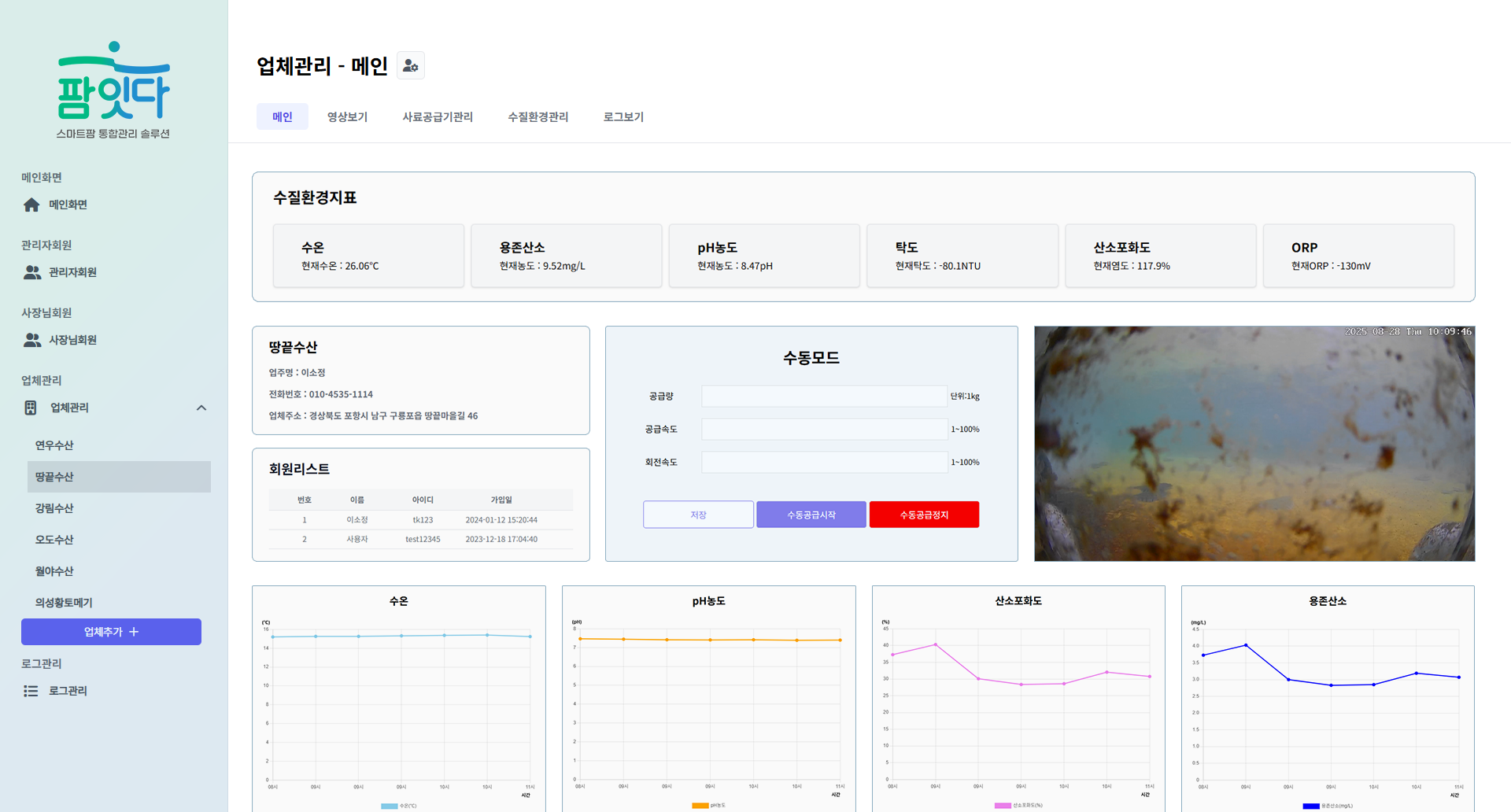Image resolution: width=1511 pixels, height=812 pixels.
Task: Click the 저장 button
Action: (698, 515)
